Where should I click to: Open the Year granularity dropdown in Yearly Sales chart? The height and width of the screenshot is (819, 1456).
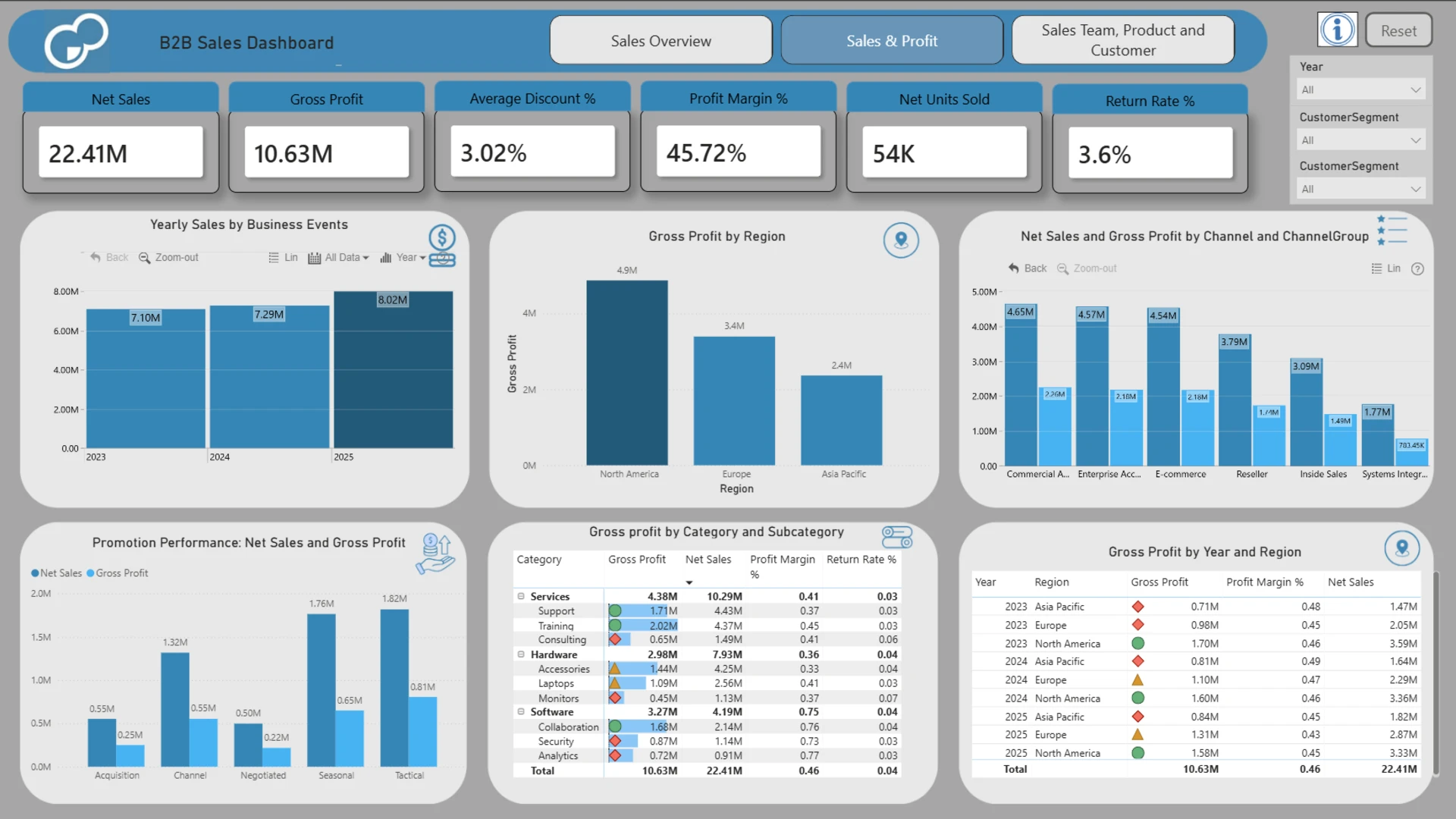[x=403, y=258]
